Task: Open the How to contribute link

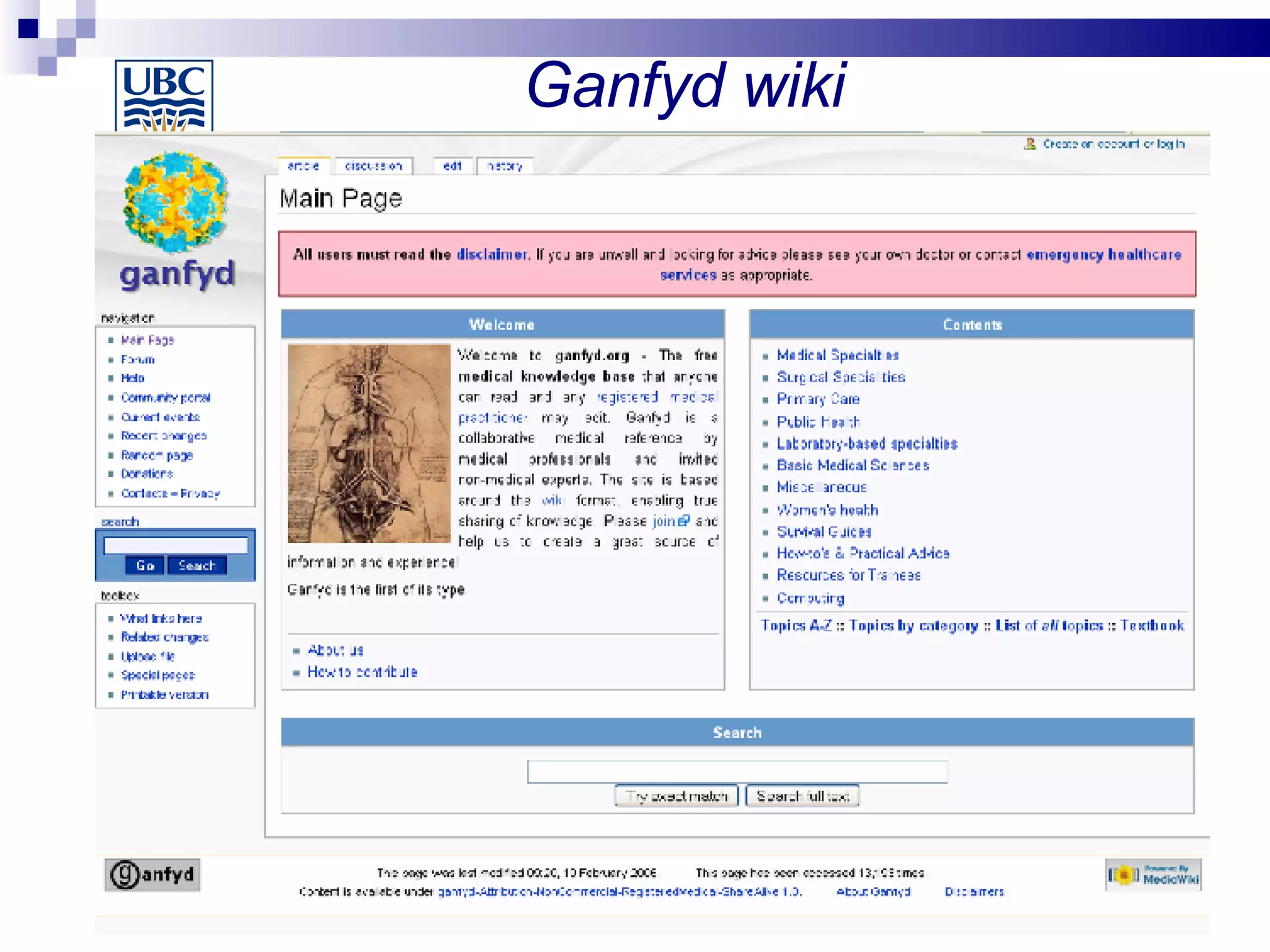Action: click(x=362, y=672)
